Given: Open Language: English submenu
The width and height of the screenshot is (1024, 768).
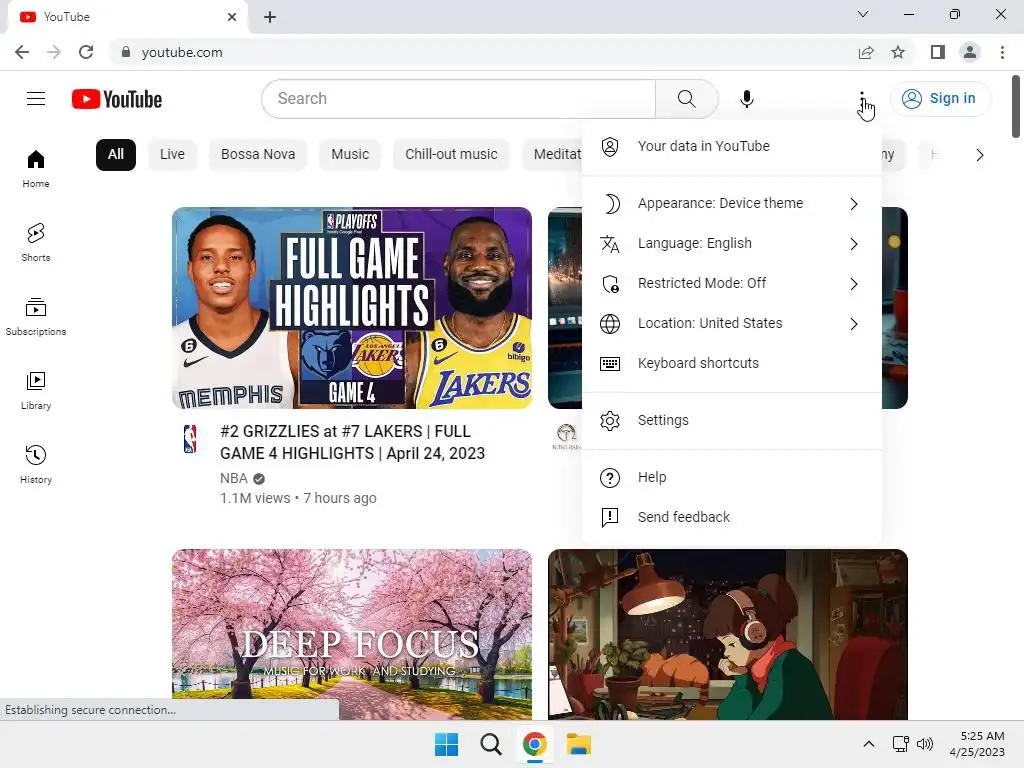Looking at the screenshot, I should [731, 244].
